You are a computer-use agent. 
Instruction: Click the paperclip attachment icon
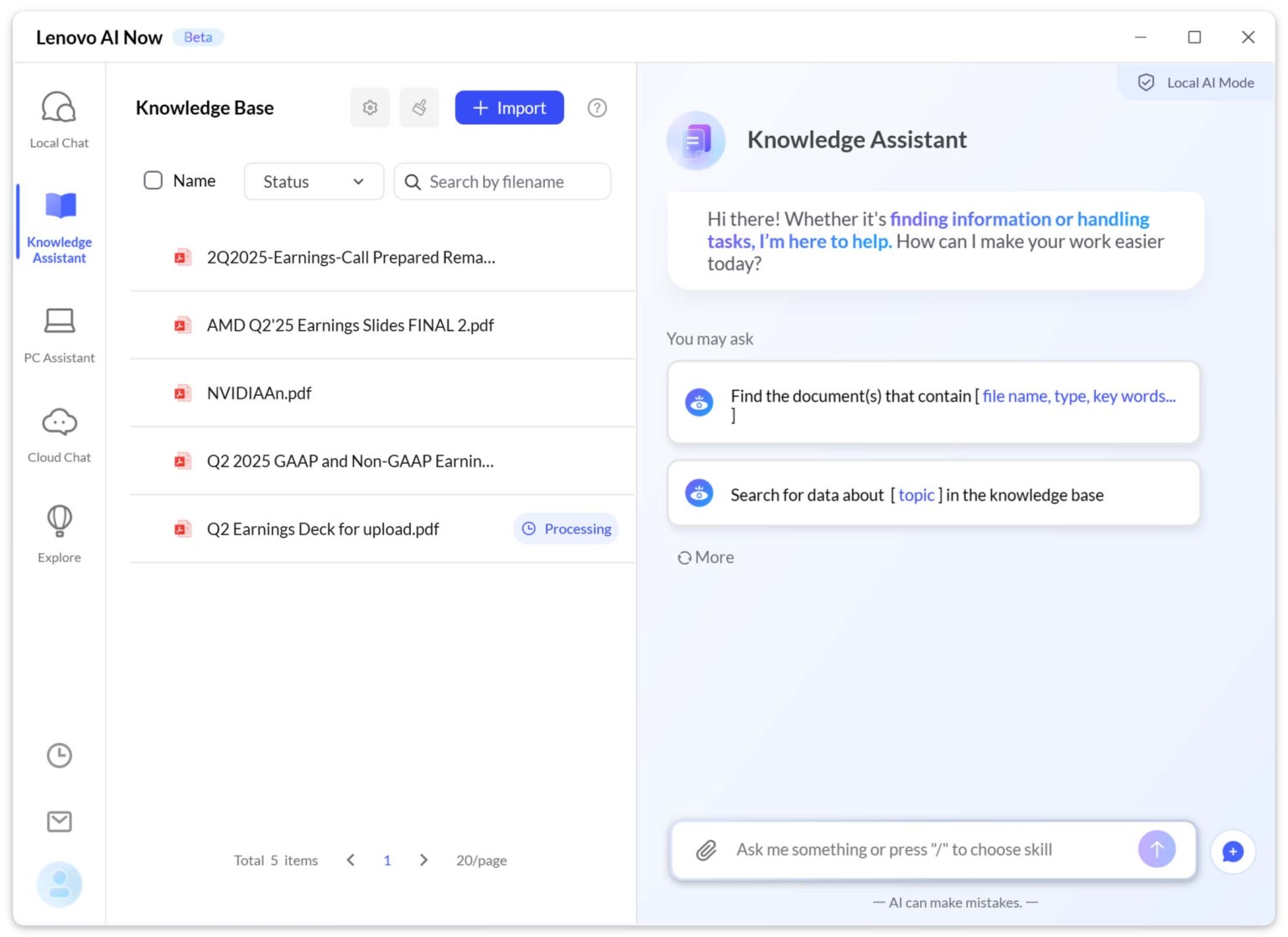point(706,850)
